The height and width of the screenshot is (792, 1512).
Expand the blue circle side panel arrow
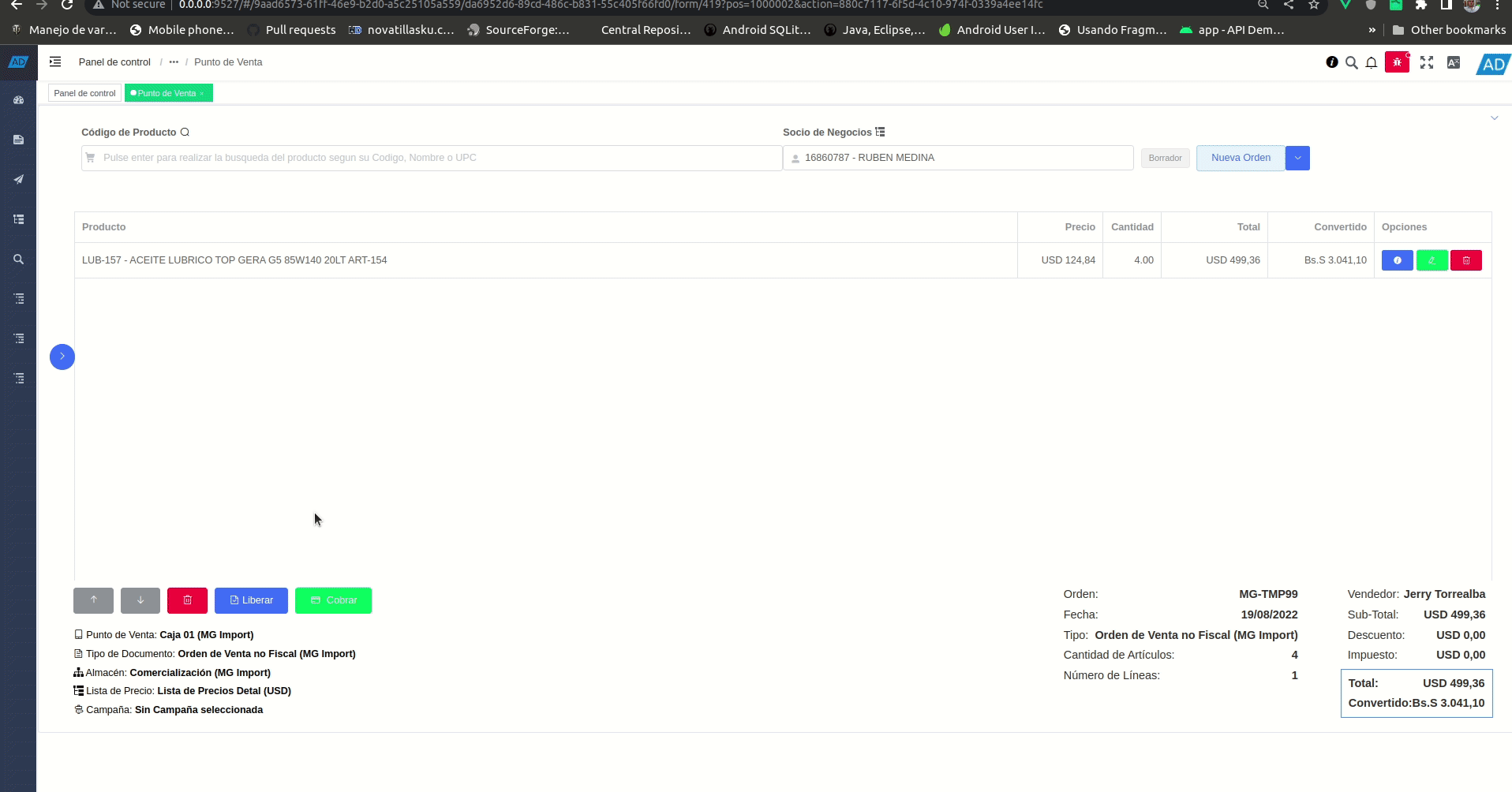click(x=62, y=357)
